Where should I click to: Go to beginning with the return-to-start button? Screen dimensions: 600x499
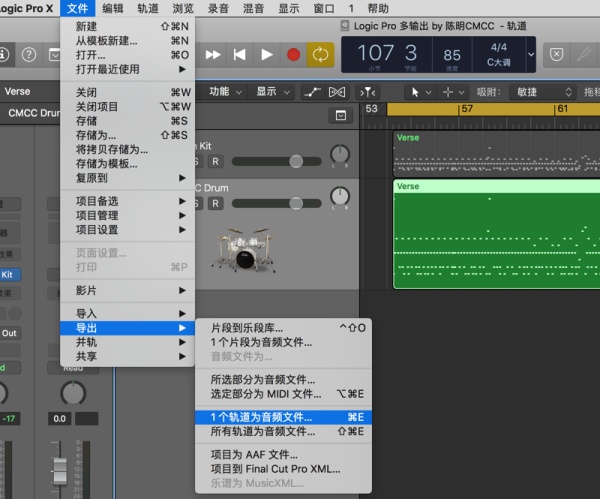coord(240,55)
